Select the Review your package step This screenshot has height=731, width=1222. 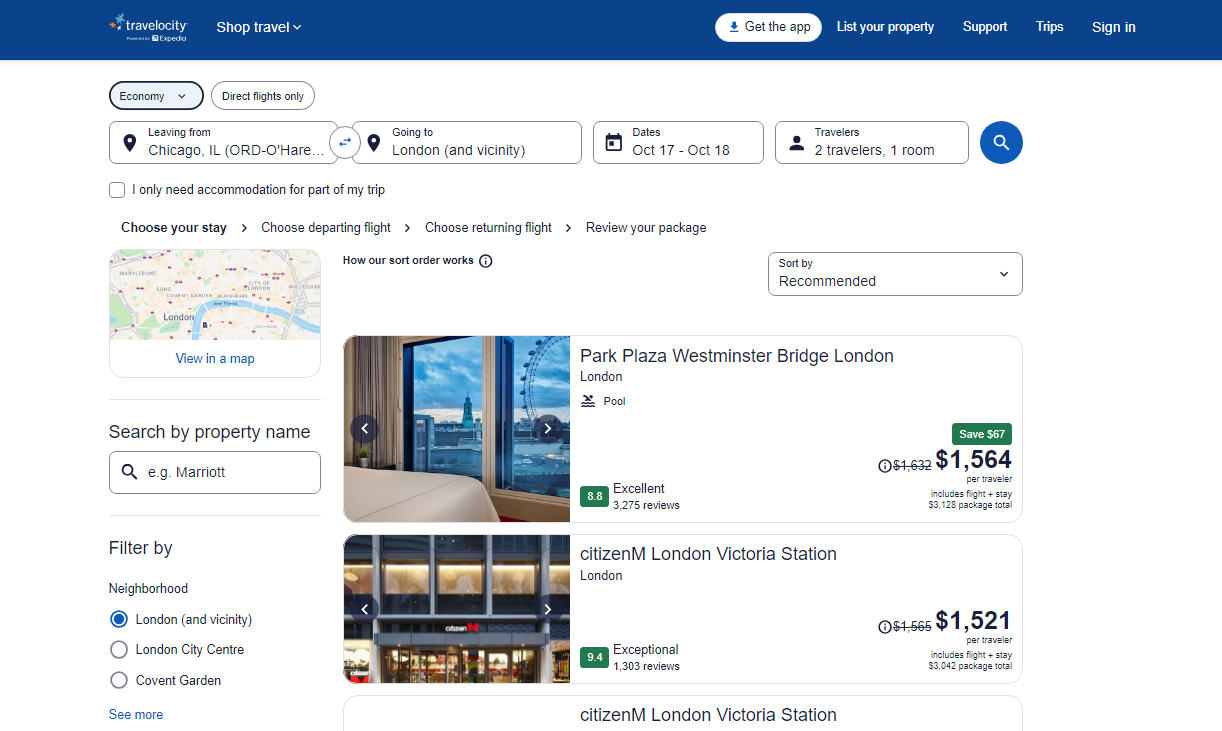[646, 228]
